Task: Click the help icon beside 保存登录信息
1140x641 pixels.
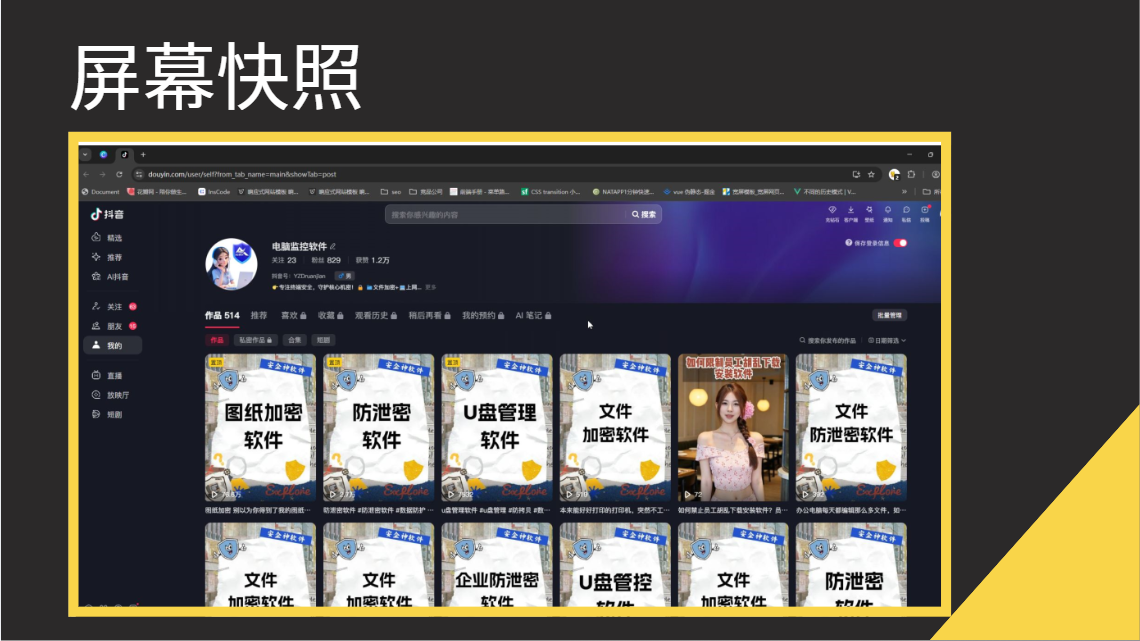Action: point(848,243)
